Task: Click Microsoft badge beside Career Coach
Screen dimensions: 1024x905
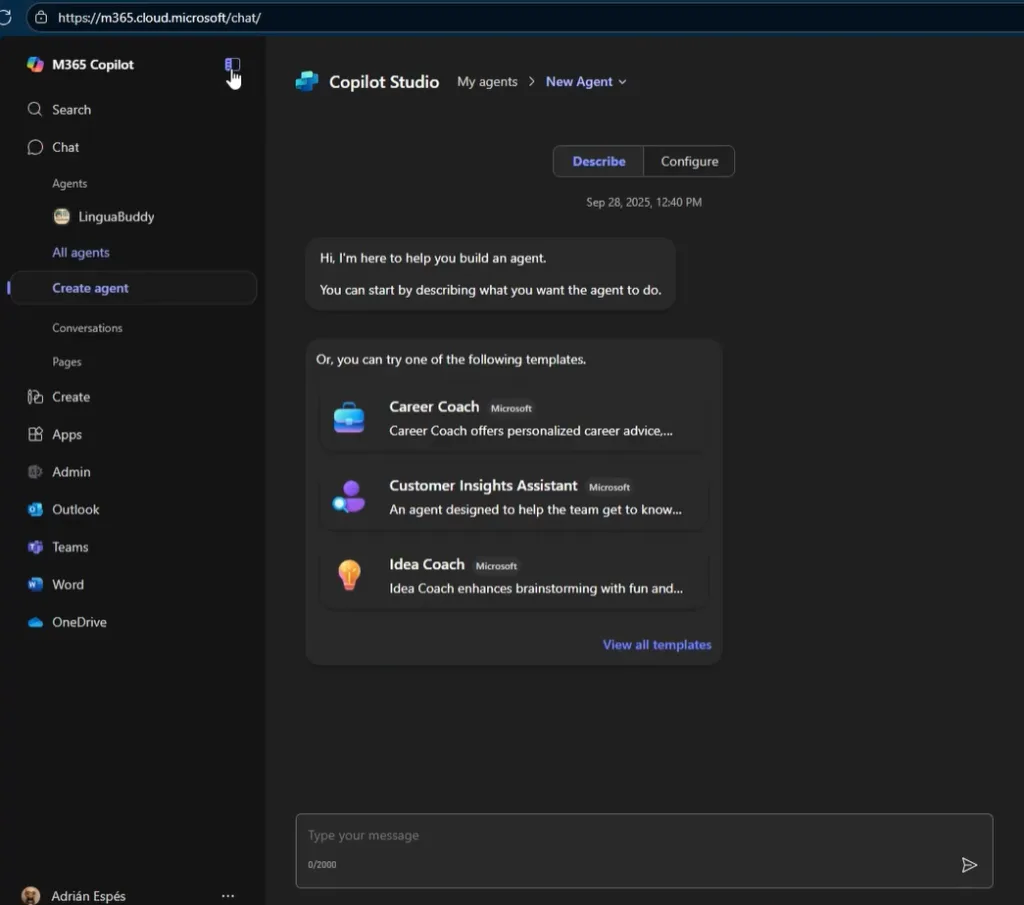Action: 511,408
